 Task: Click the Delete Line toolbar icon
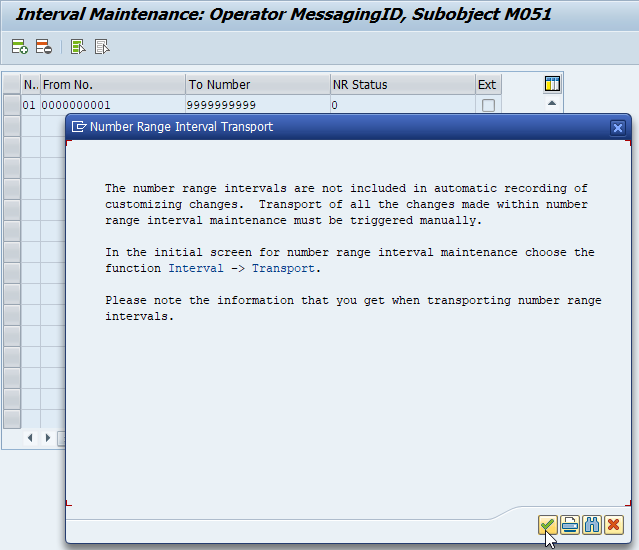[x=43, y=46]
